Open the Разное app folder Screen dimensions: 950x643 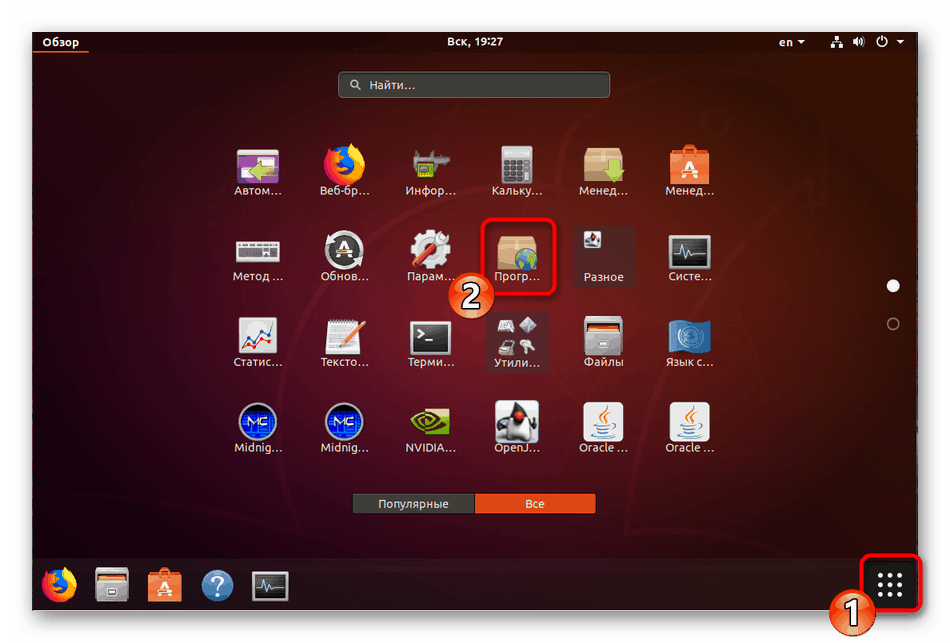pos(603,257)
